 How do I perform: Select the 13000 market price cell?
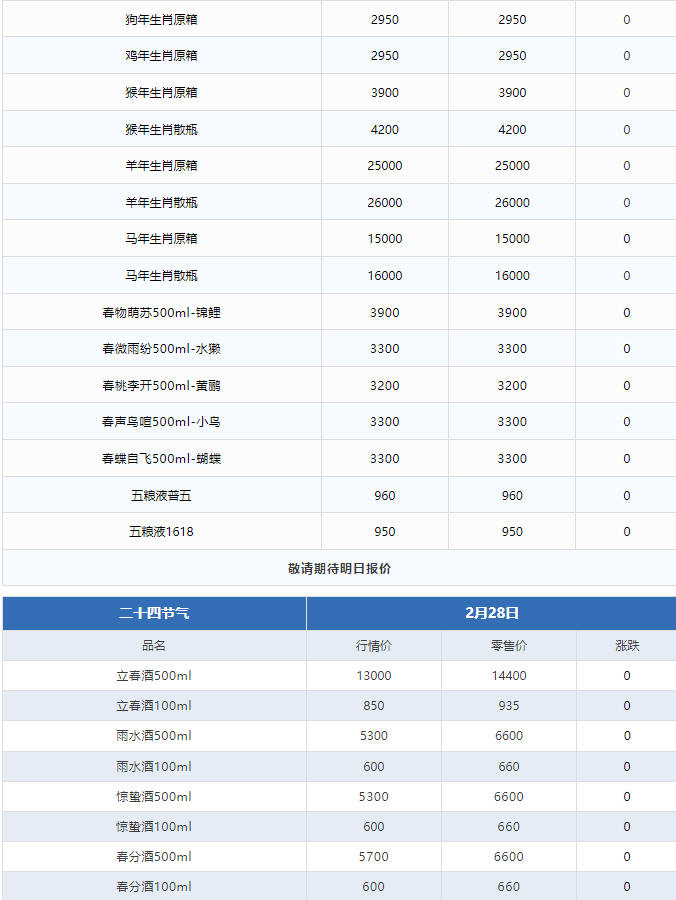coord(374,676)
